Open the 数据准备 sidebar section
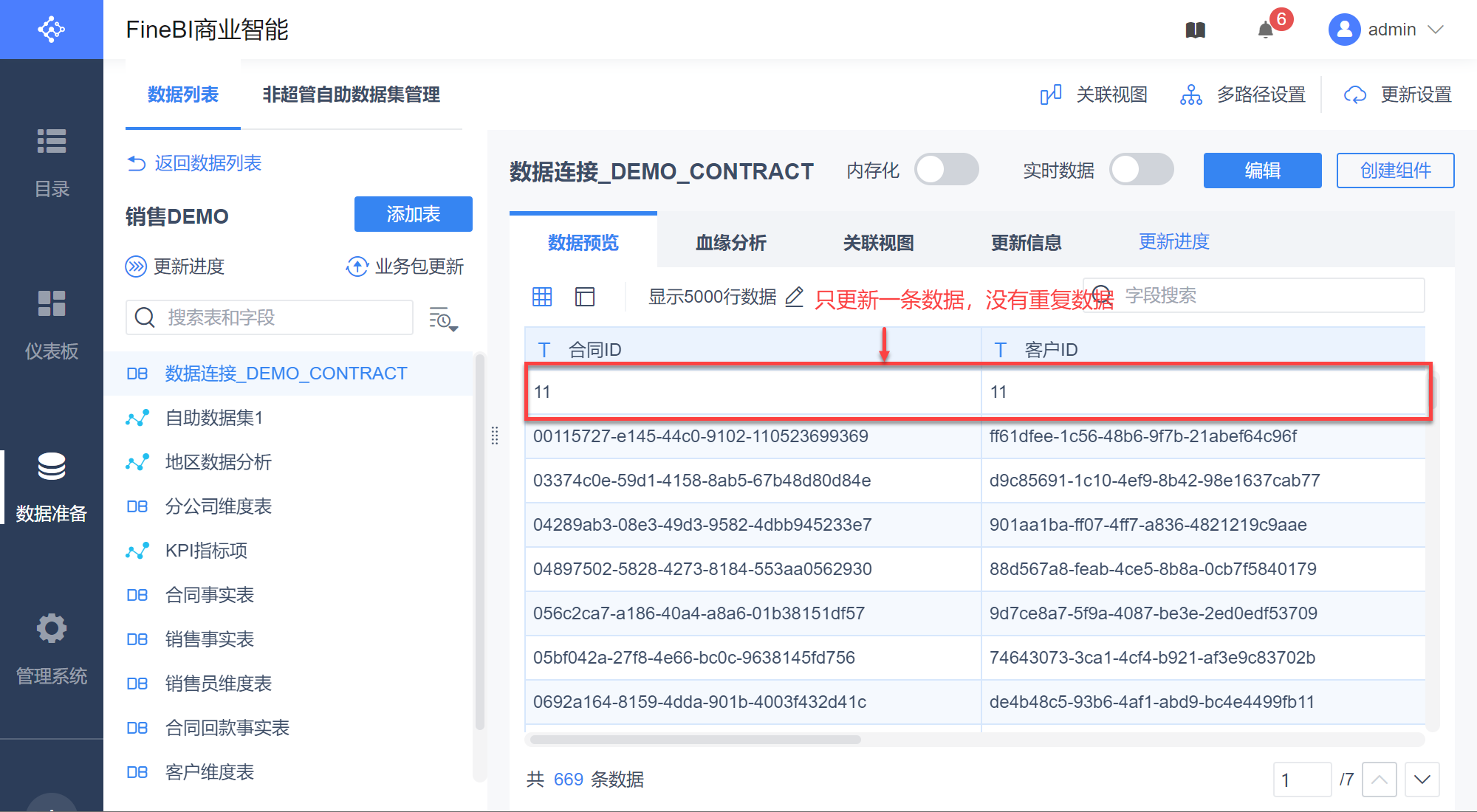This screenshot has width=1477, height=812. [51, 486]
